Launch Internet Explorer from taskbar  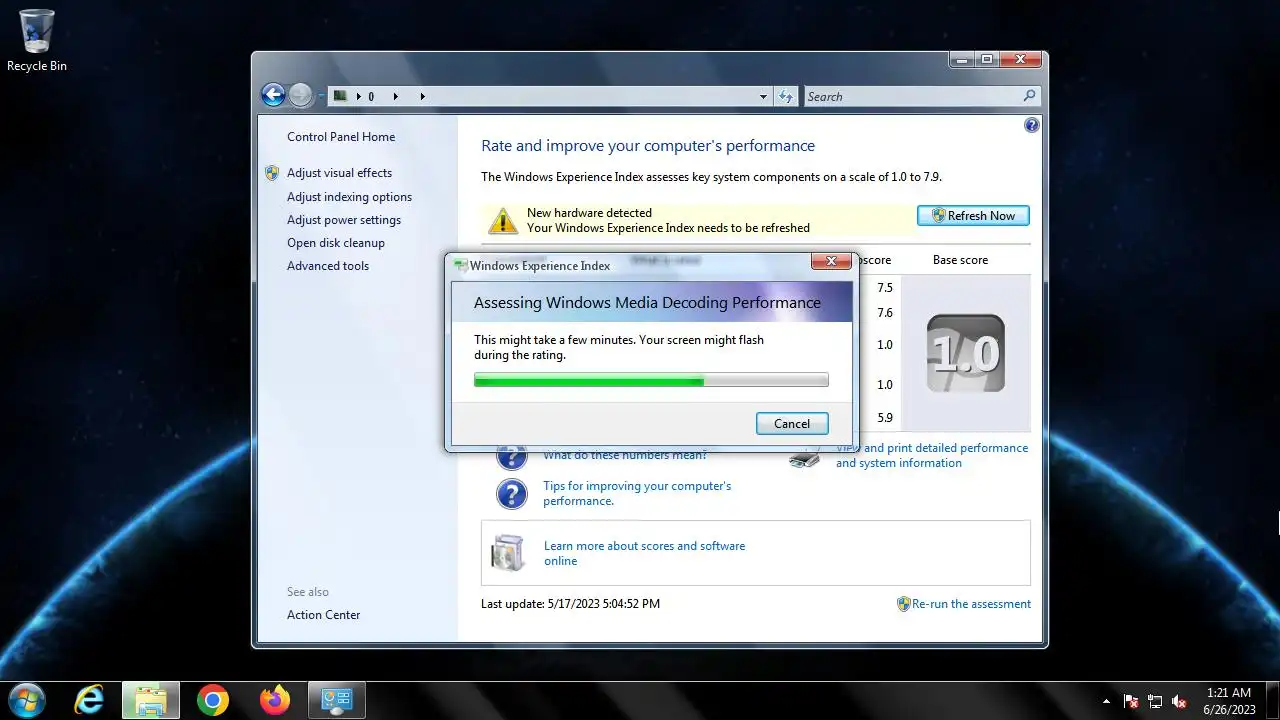pyautogui.click(x=90, y=700)
